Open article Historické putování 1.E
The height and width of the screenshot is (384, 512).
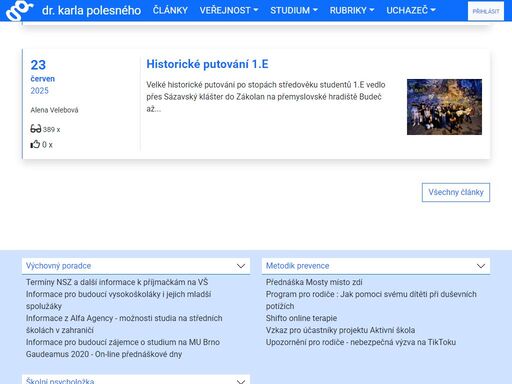pos(207,64)
